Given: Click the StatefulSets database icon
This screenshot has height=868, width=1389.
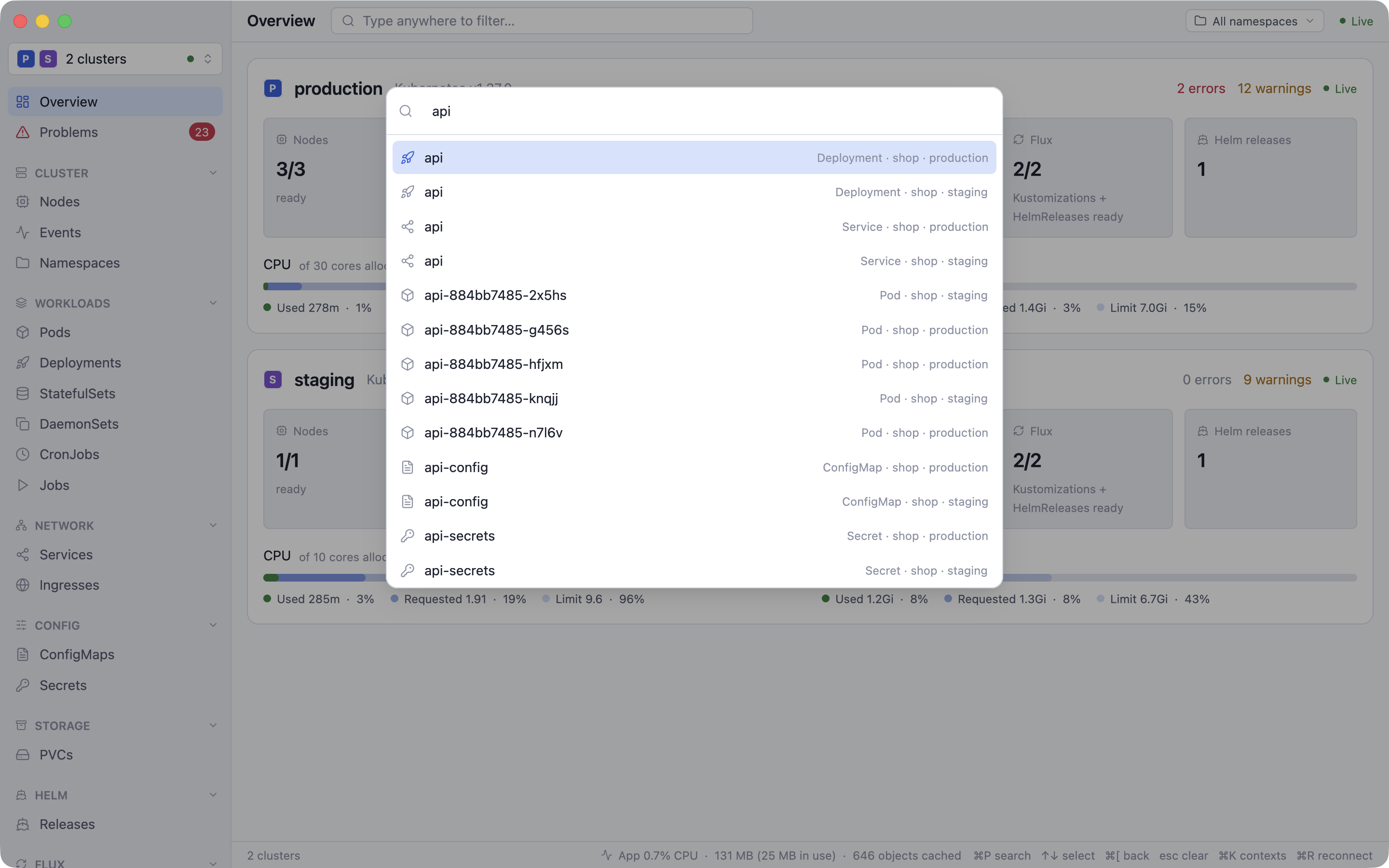Looking at the screenshot, I should 22,393.
